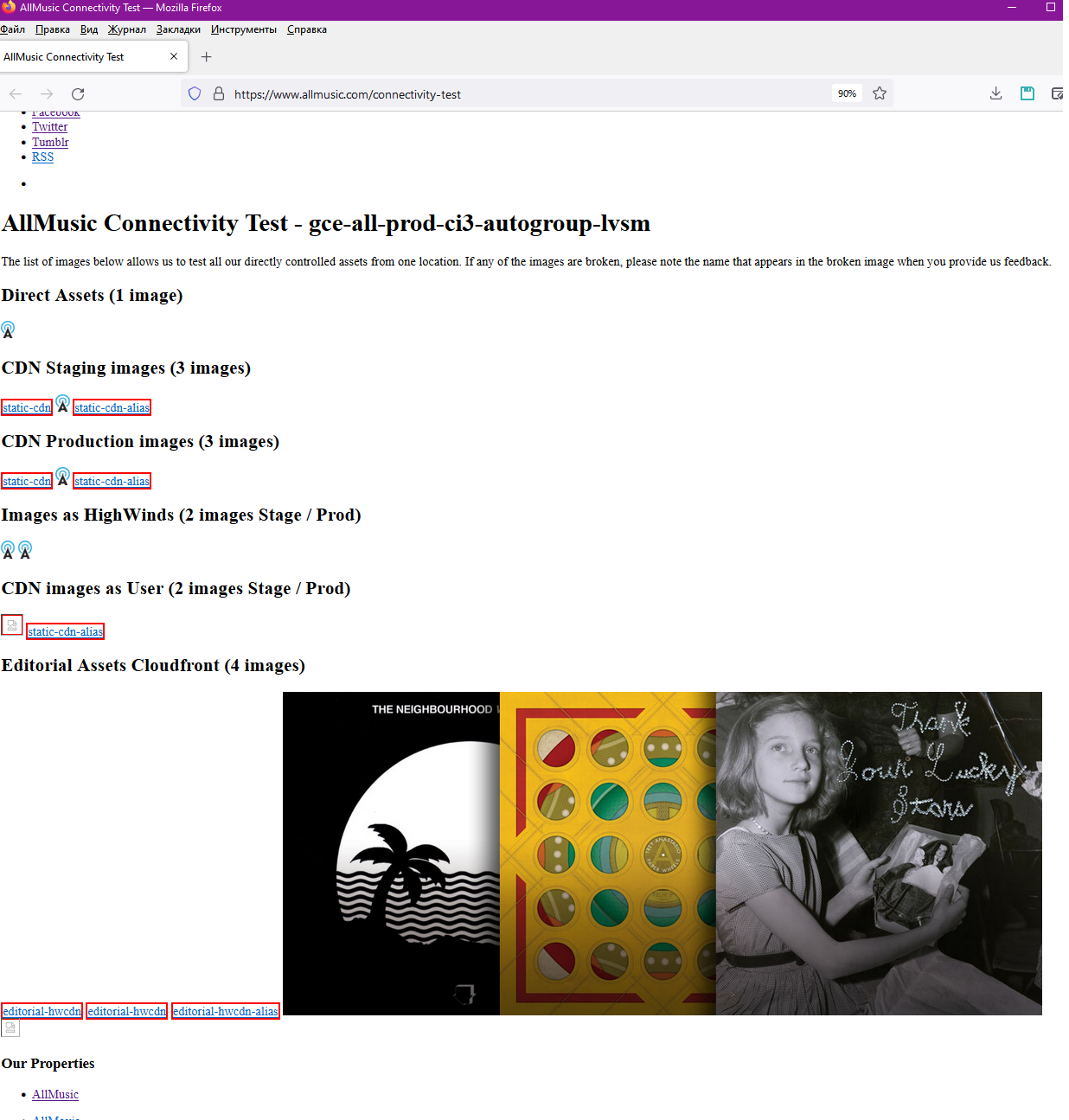The height and width of the screenshot is (1120, 1069).
Task: Click the AllMusic Connectivity Test page heading
Action: pos(326,223)
